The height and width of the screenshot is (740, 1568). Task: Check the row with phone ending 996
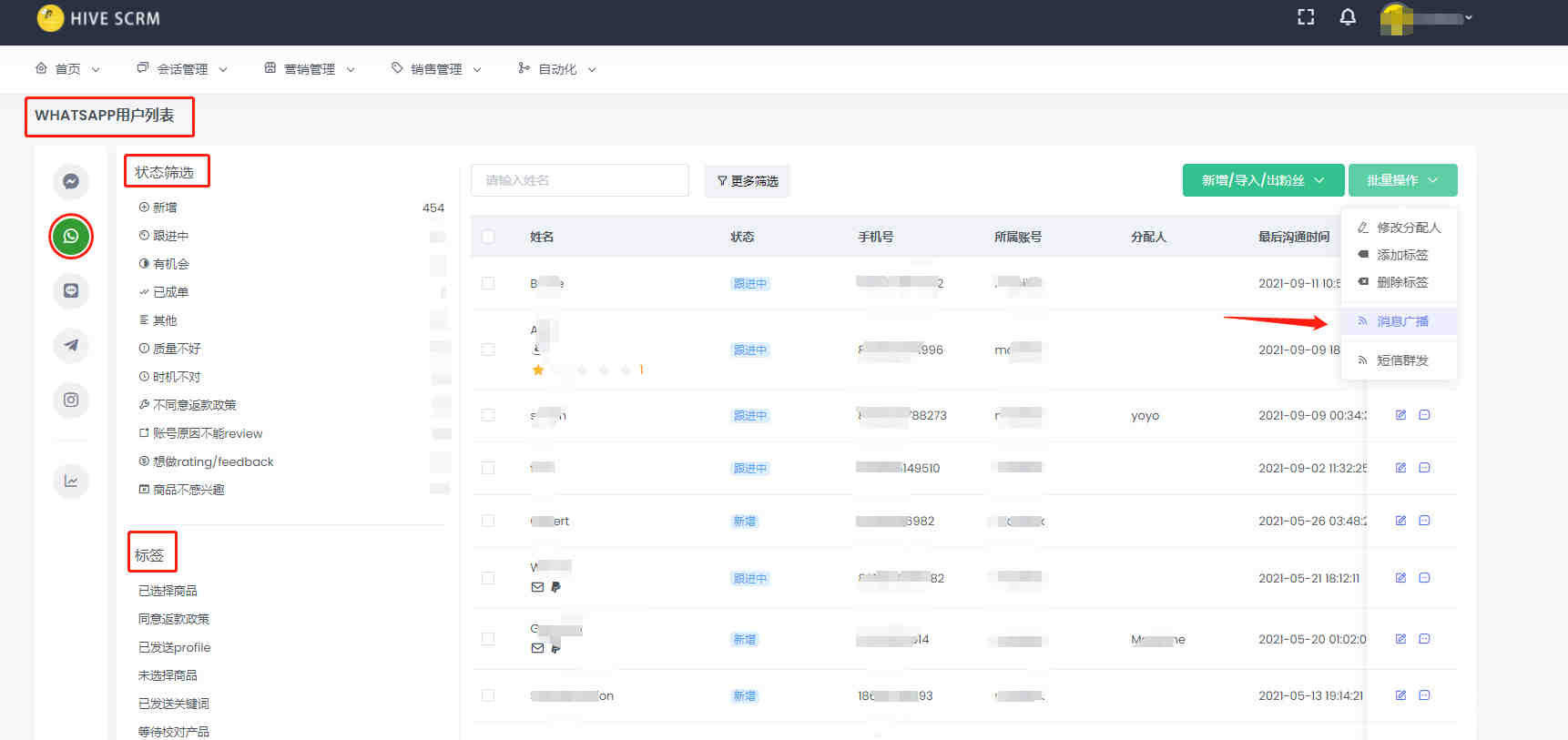[x=488, y=350]
